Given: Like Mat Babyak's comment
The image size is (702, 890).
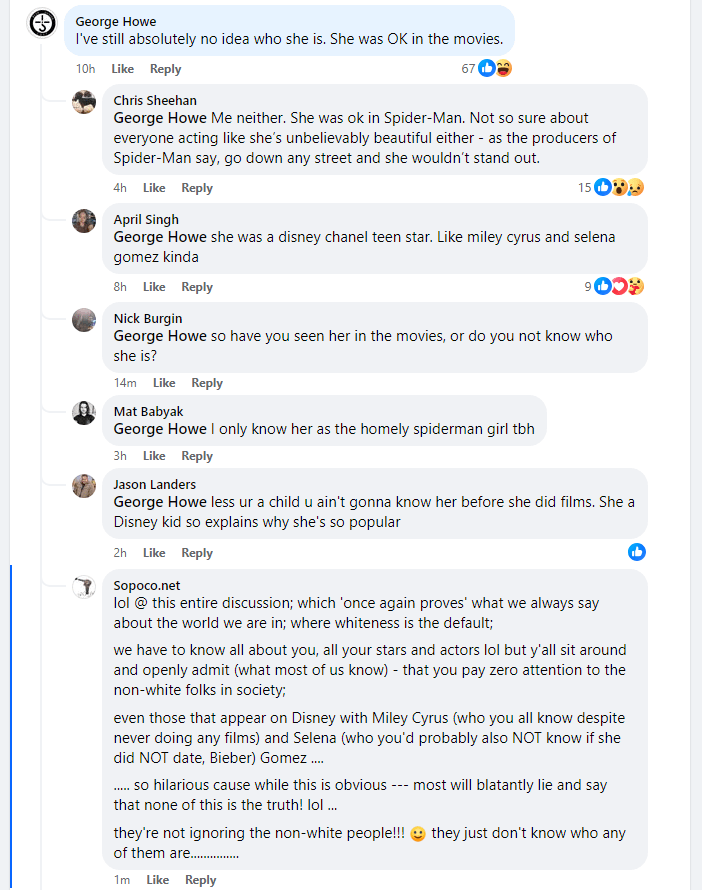Looking at the screenshot, I should point(154,456).
